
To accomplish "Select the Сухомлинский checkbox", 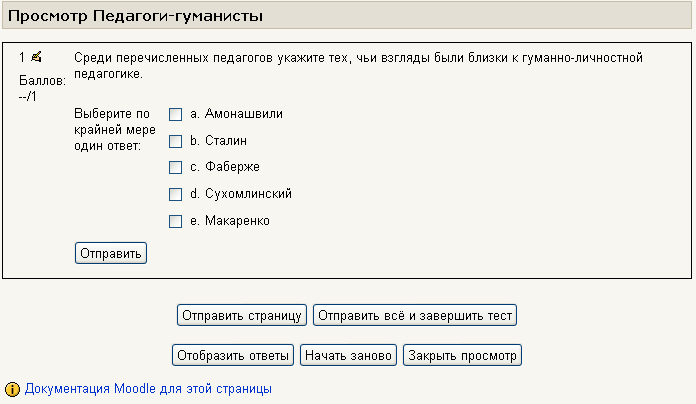I will tap(175, 194).
